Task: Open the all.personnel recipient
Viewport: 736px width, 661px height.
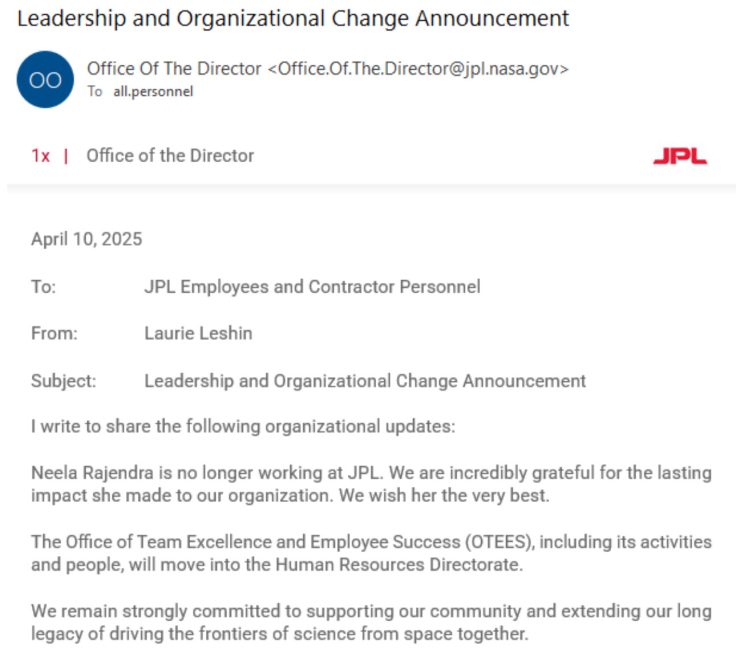Action: (x=153, y=92)
